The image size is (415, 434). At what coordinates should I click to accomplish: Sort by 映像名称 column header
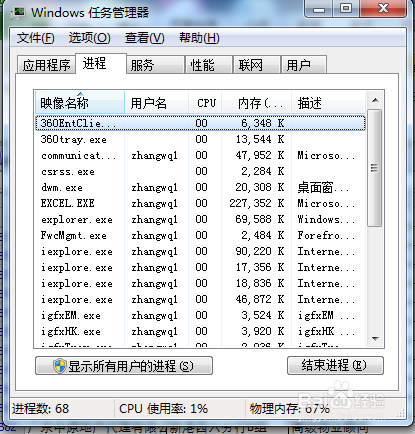(x=80, y=103)
